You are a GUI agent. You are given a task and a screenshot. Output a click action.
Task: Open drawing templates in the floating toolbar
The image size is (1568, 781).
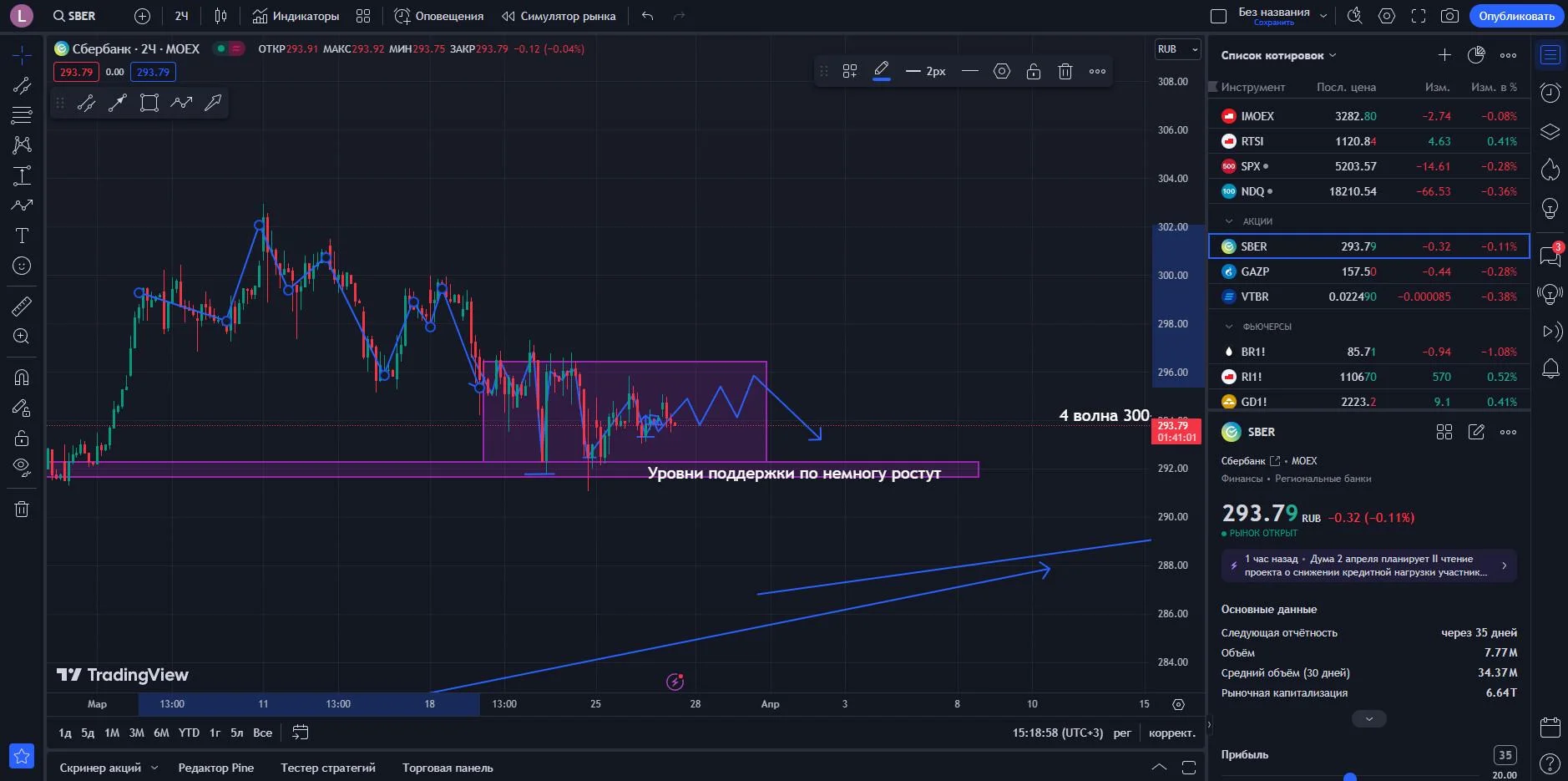pos(850,72)
